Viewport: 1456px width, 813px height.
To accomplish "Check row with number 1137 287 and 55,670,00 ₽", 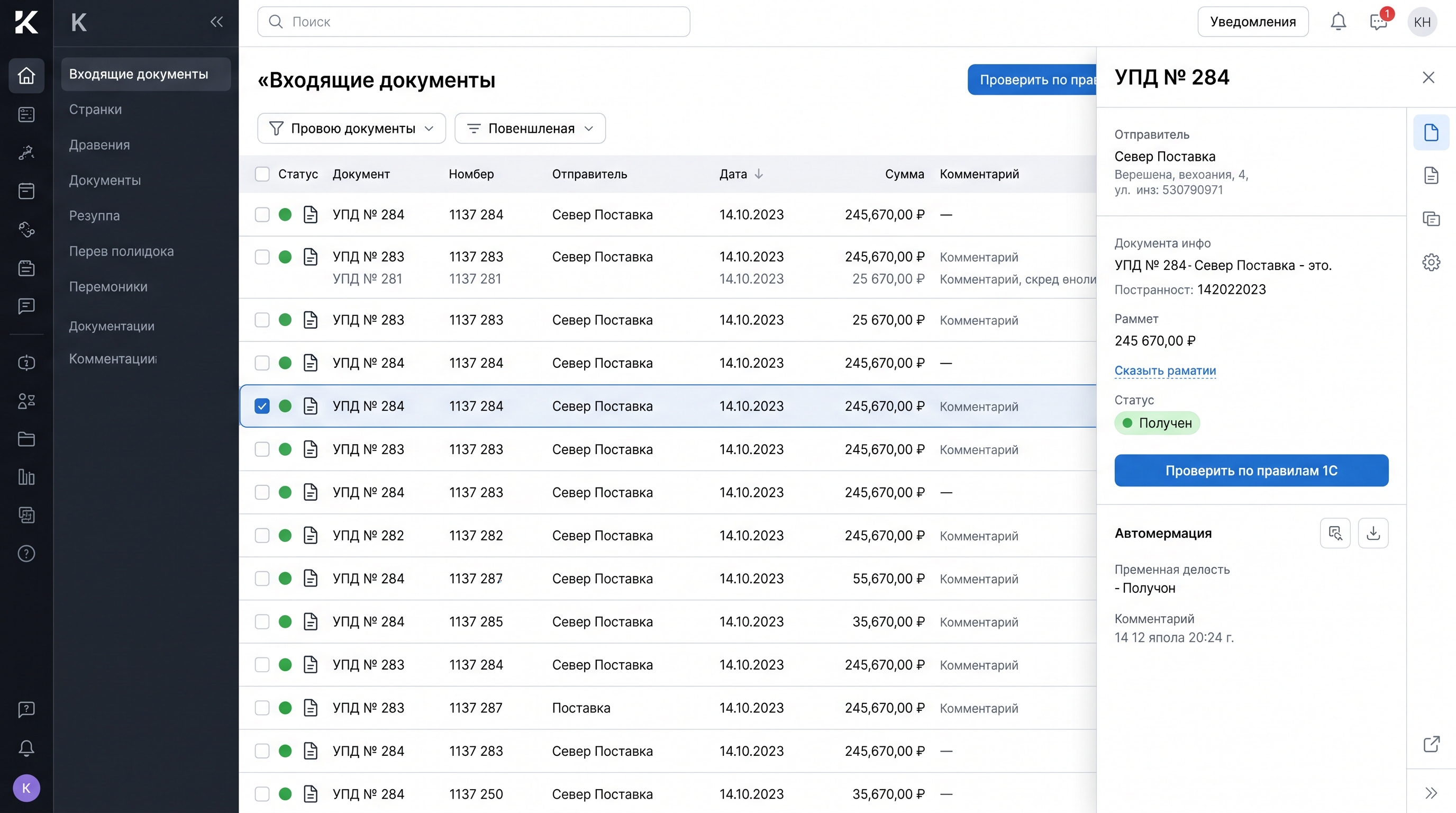I will pyautogui.click(x=262, y=579).
